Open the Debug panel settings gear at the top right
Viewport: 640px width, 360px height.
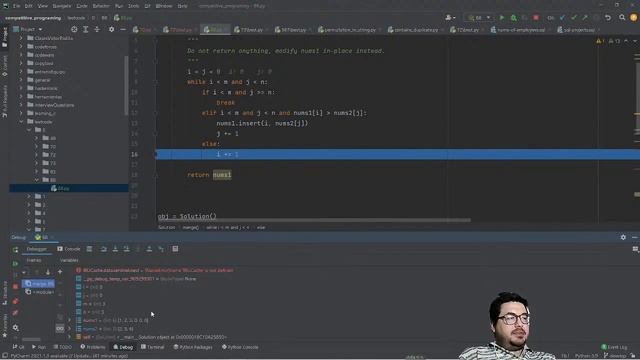click(623, 237)
